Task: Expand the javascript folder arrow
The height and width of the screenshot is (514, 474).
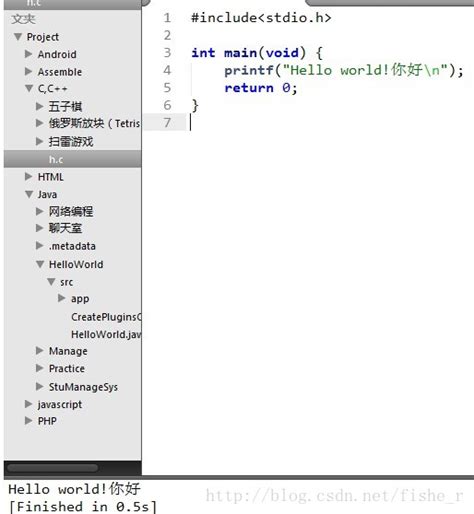Action: (x=29, y=404)
